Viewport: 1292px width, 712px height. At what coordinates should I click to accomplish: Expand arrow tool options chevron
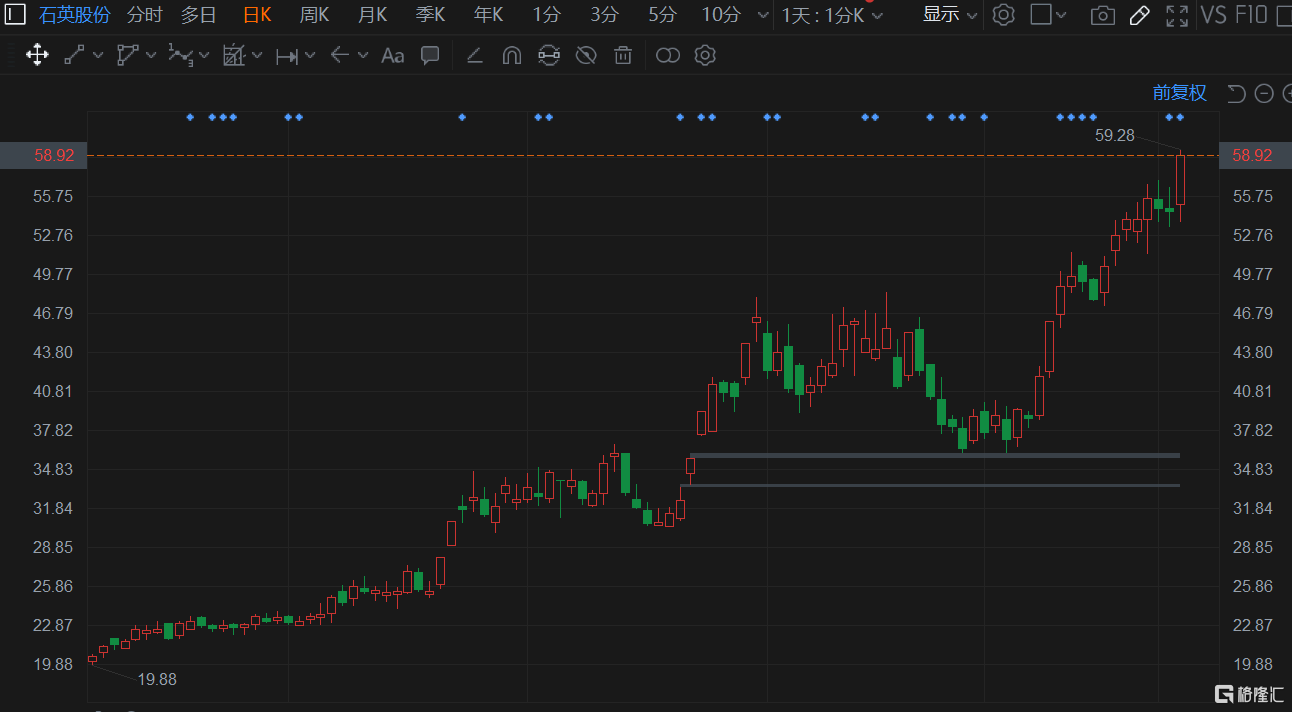coord(362,56)
